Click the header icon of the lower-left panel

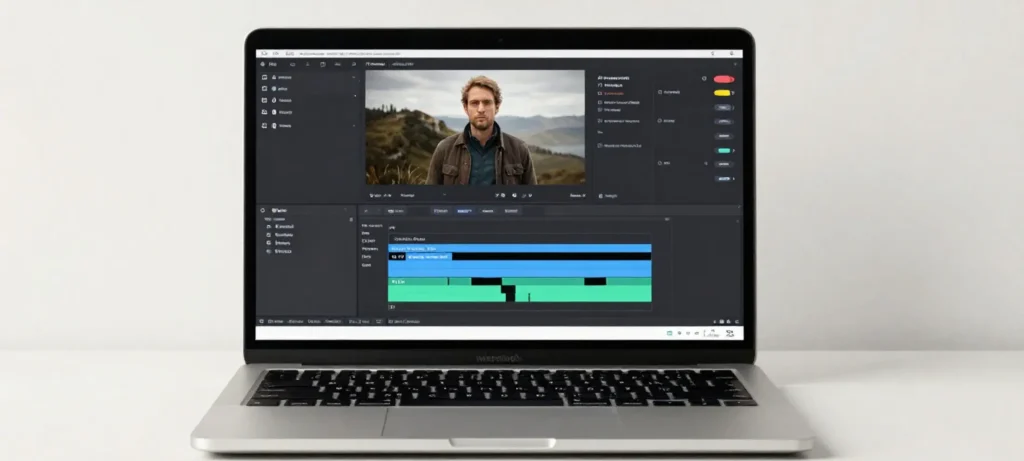pos(263,211)
